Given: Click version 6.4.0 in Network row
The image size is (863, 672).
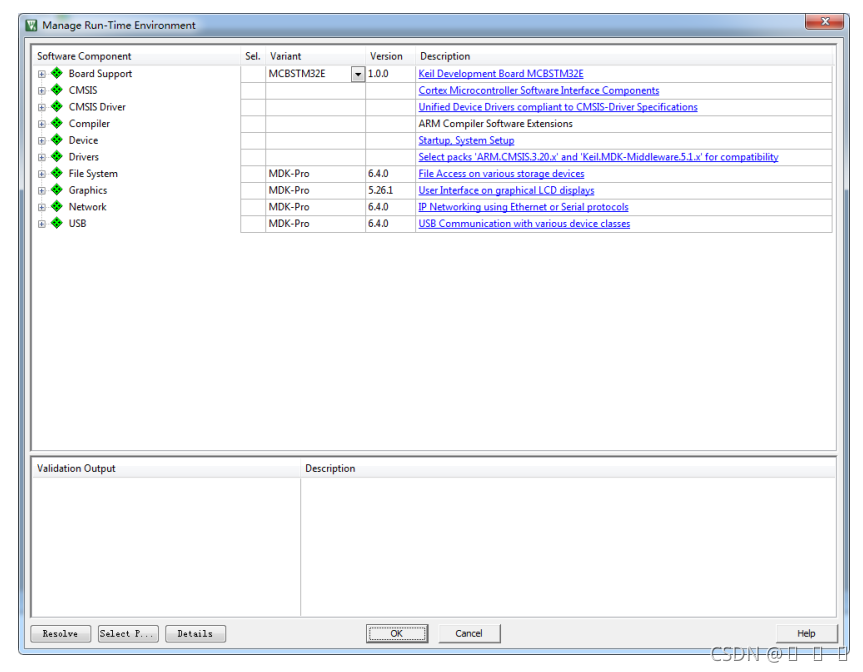Looking at the screenshot, I should [378, 207].
